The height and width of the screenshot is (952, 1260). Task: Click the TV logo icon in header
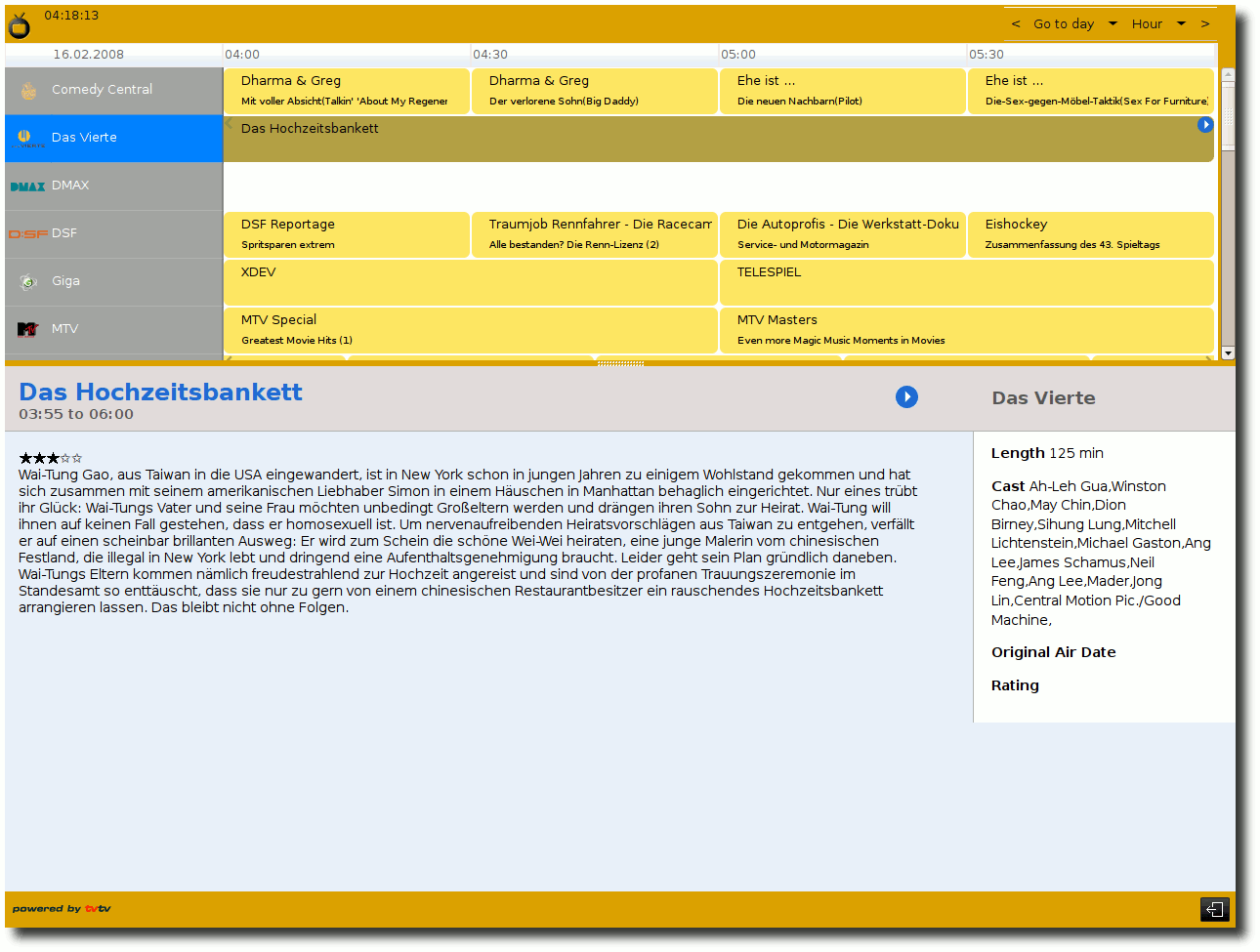pos(20,25)
